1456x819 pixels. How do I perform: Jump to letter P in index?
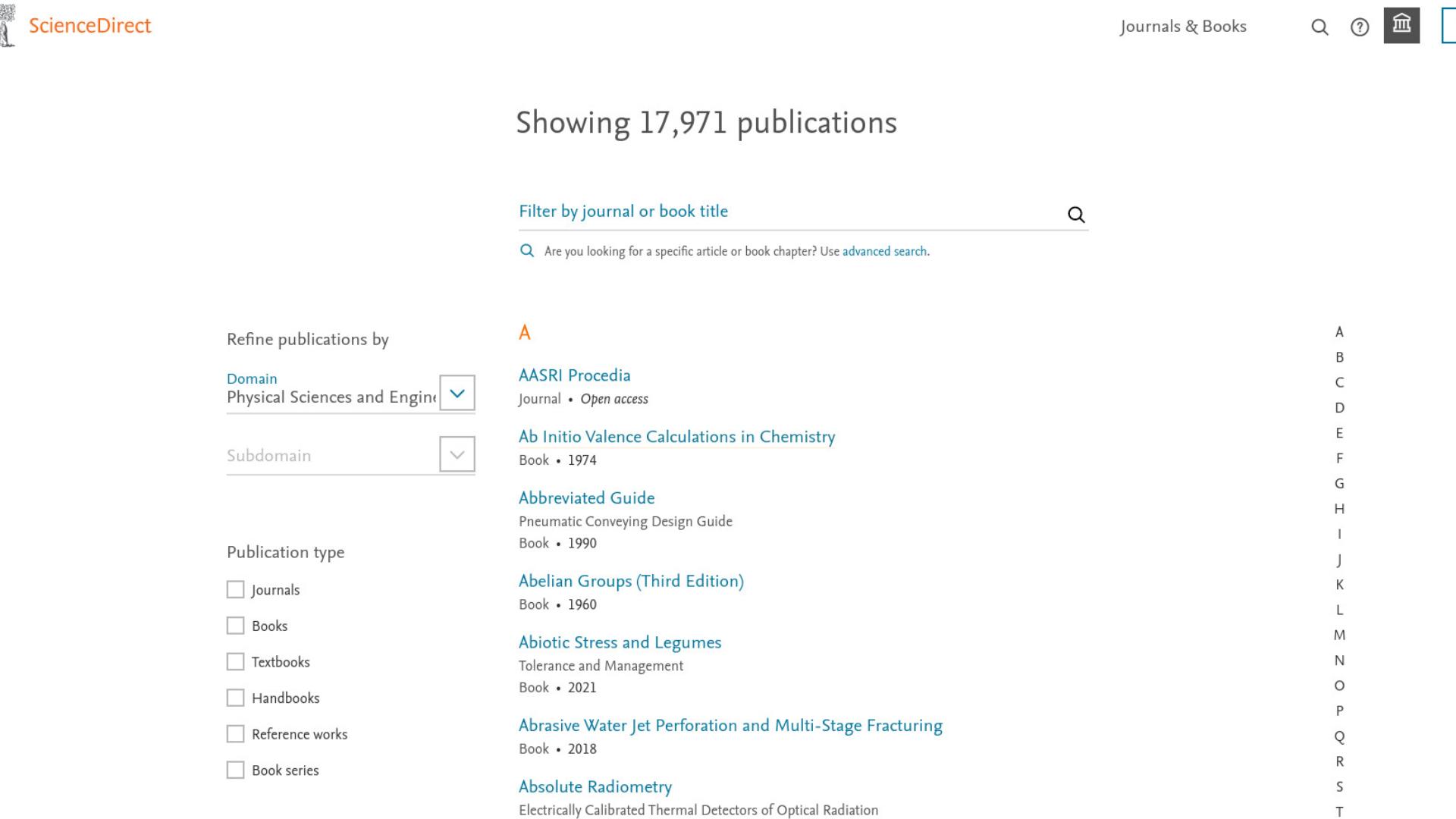click(x=1339, y=711)
